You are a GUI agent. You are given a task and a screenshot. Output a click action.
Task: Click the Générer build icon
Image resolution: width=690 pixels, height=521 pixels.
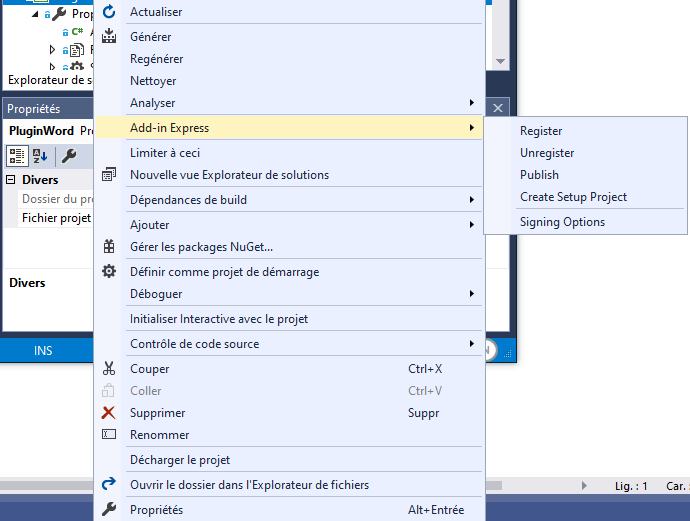(x=109, y=37)
